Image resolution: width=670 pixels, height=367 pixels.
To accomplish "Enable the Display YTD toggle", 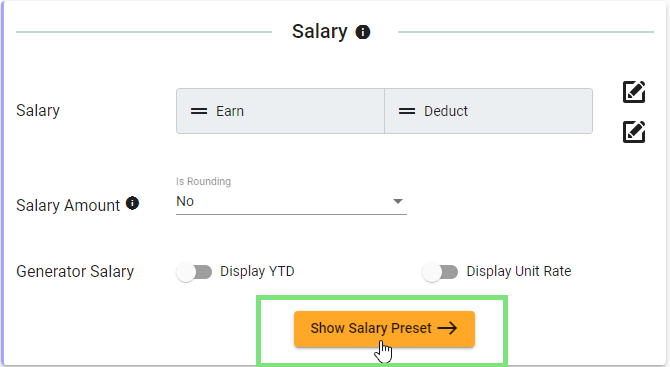I will tap(194, 272).
